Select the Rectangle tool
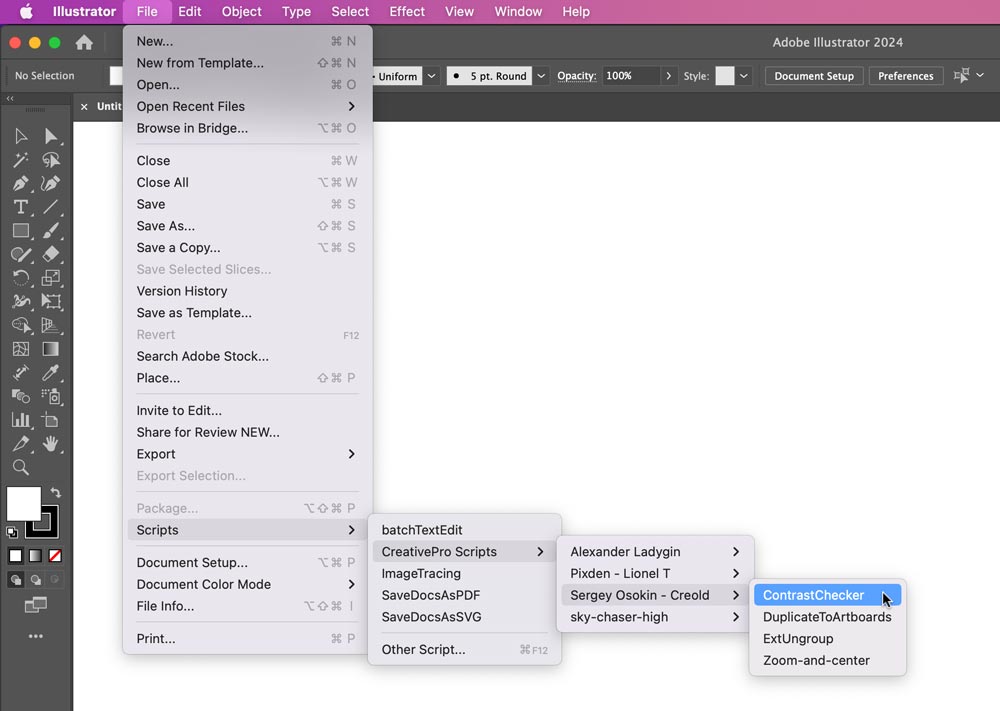This screenshot has height=711, width=1000. tap(20, 231)
